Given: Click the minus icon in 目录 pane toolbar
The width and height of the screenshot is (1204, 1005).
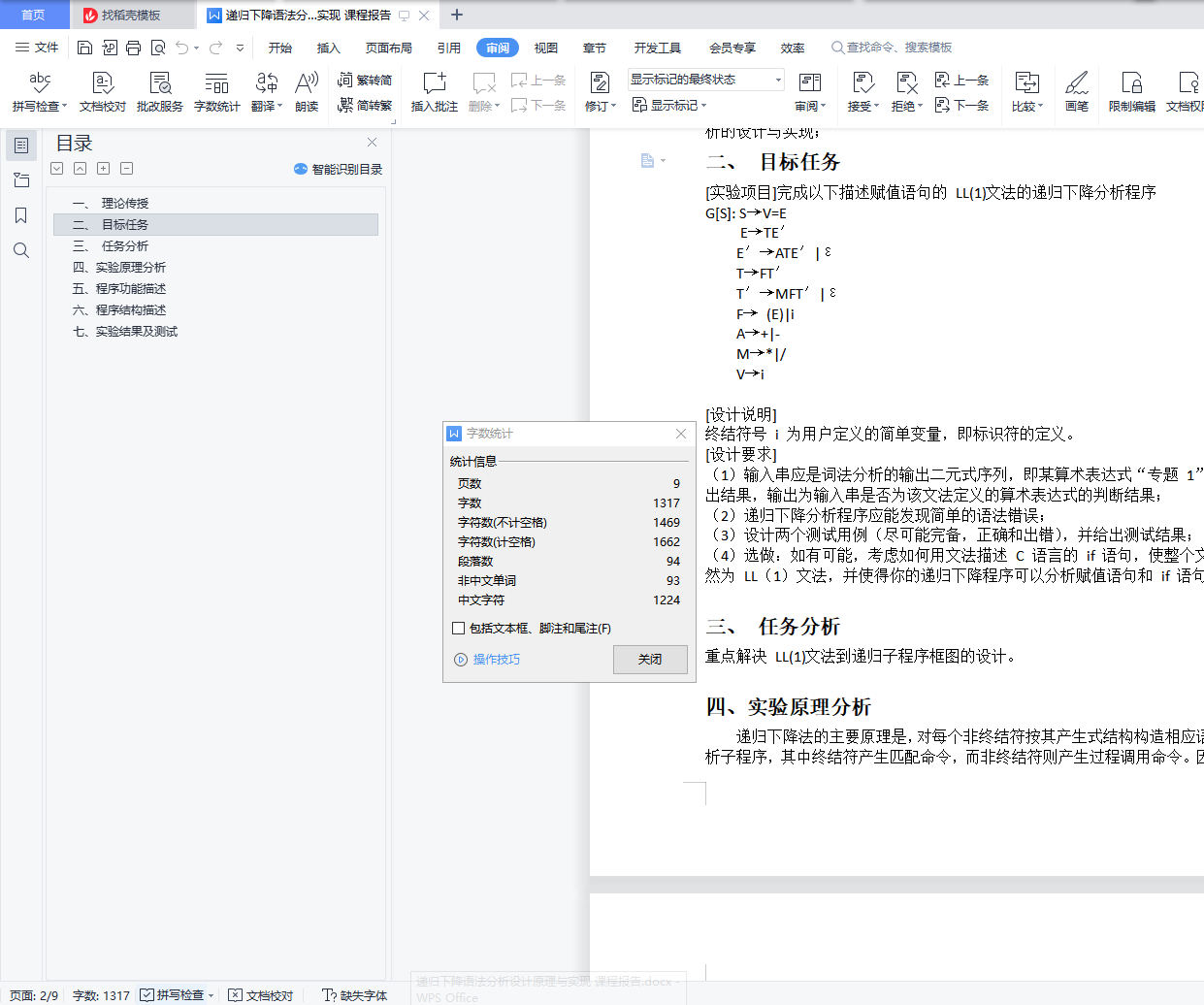Looking at the screenshot, I should point(126,169).
